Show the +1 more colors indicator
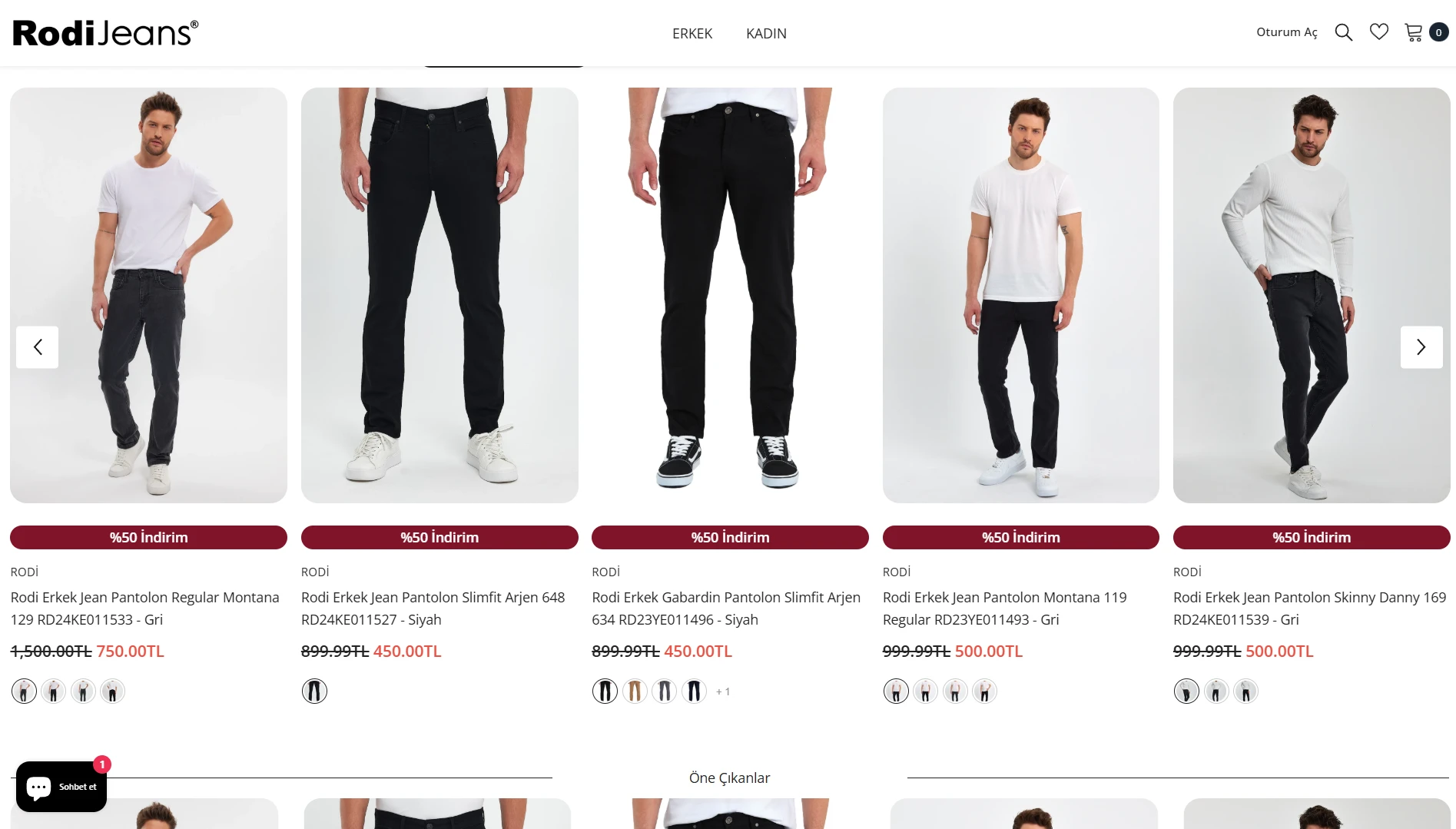Image resolution: width=1456 pixels, height=829 pixels. tap(723, 691)
